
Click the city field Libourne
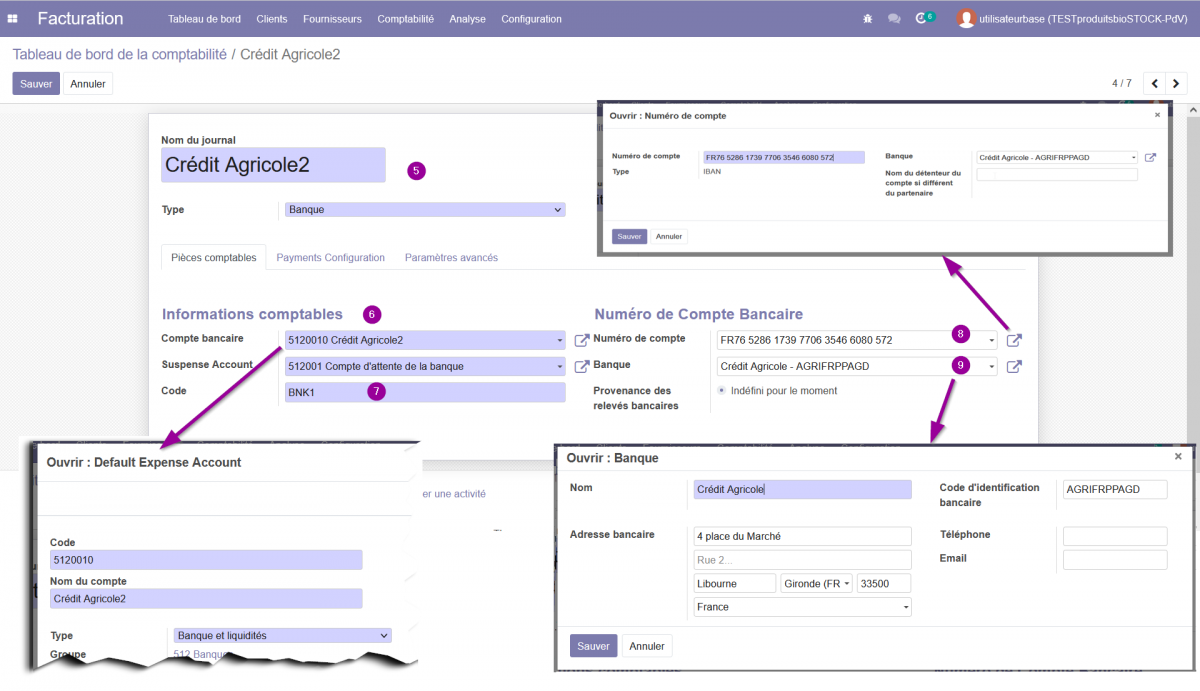point(735,583)
